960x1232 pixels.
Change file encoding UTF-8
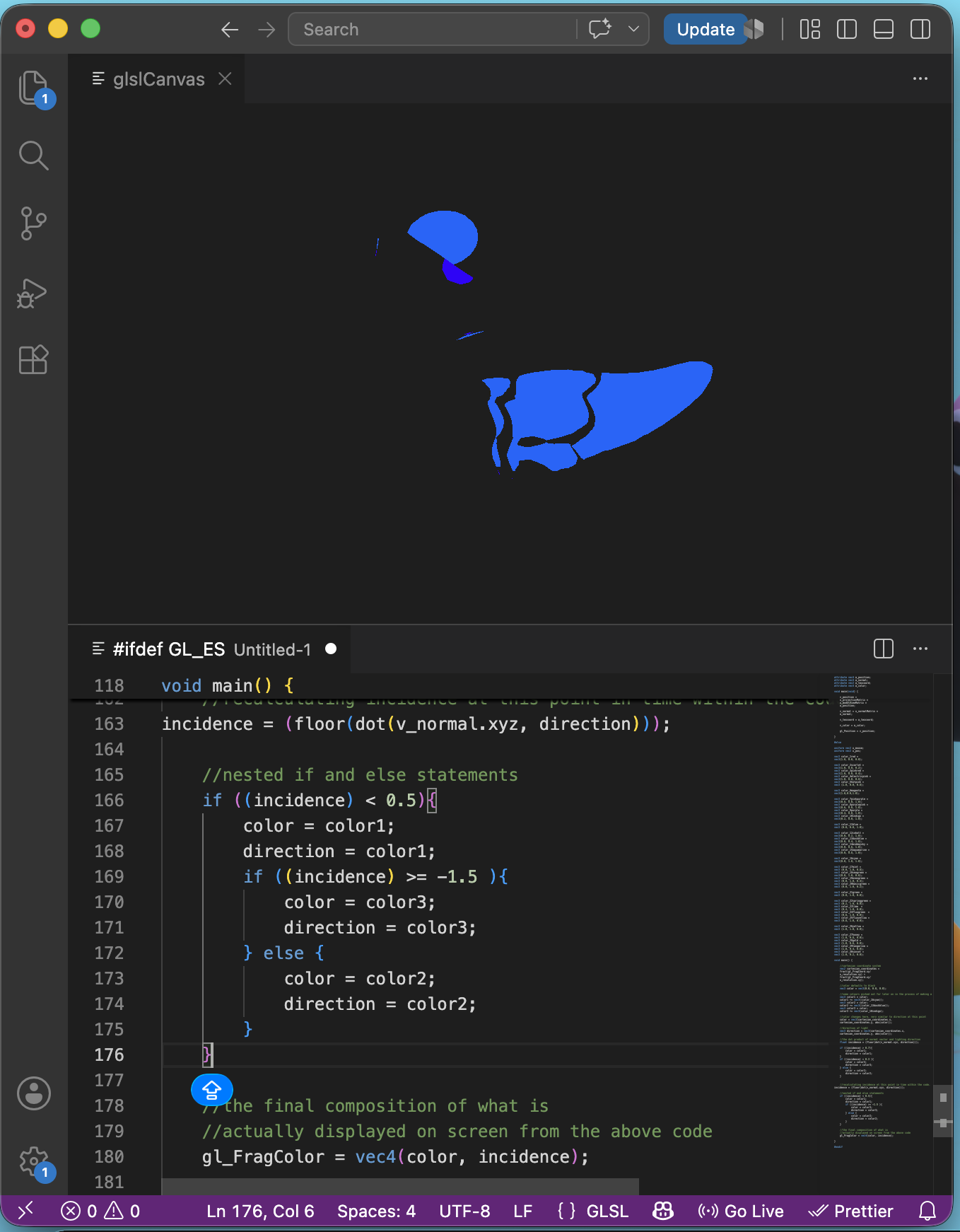[464, 1211]
